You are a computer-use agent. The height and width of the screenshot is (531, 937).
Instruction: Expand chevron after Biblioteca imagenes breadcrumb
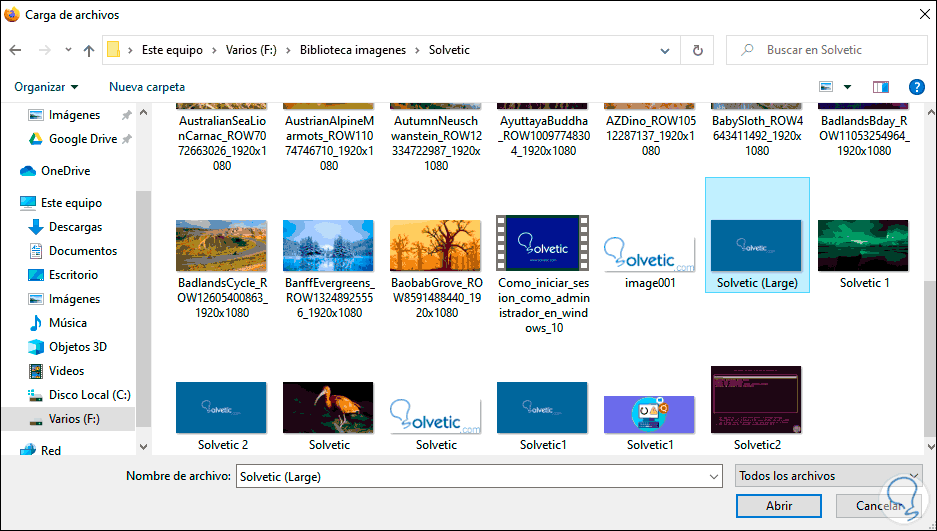coord(417,50)
